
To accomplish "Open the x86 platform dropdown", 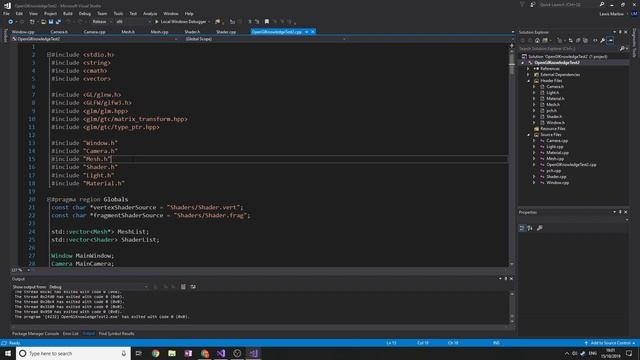I will click(x=133, y=22).
